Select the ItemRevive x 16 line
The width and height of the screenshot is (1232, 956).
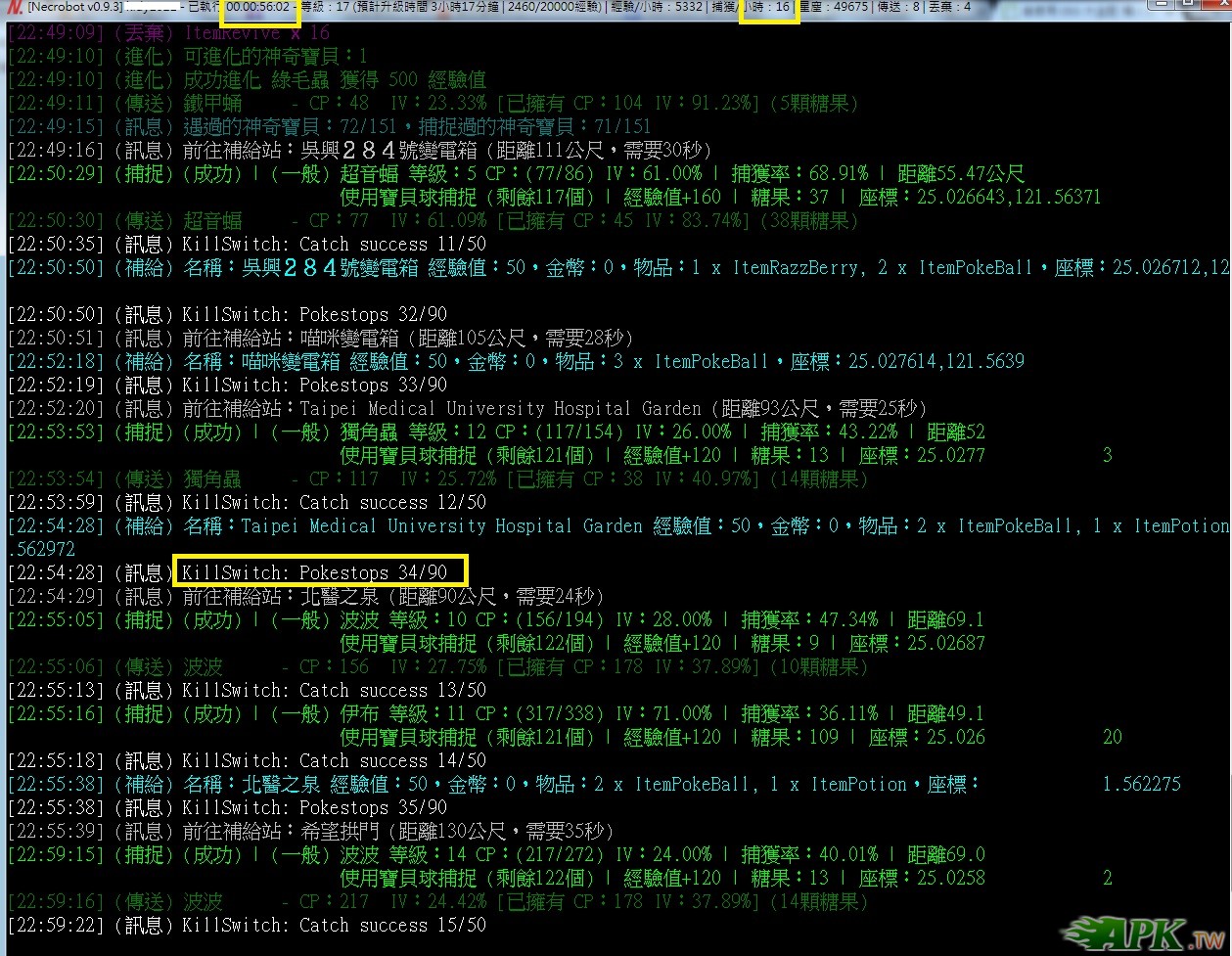click(x=168, y=33)
